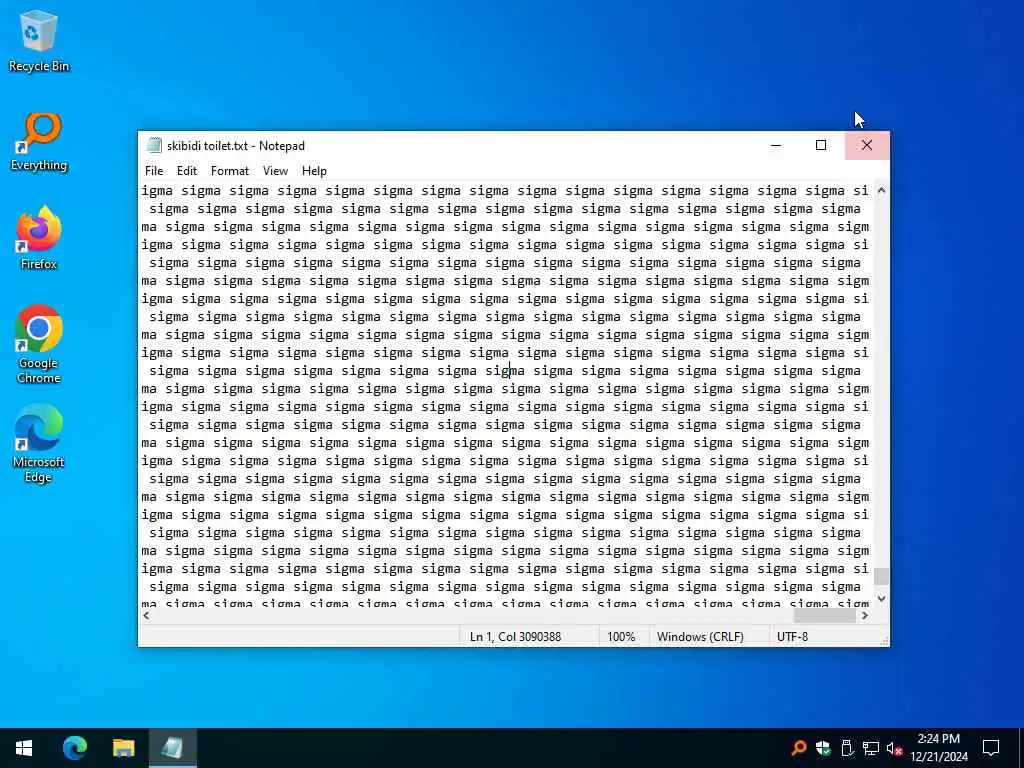The width and height of the screenshot is (1024, 768).
Task: Click the 100% zoom status entry
Action: (x=621, y=637)
